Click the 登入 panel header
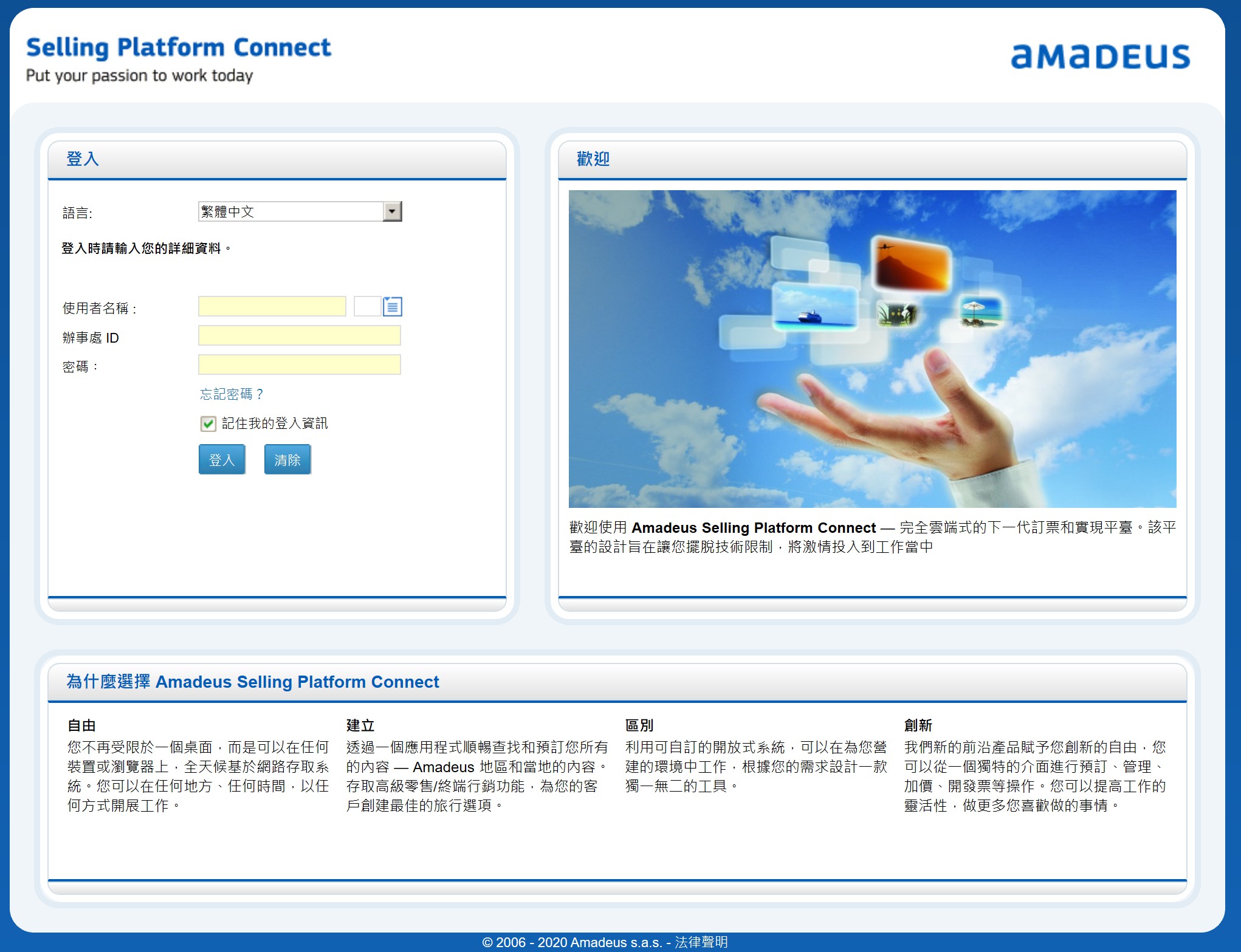This screenshot has height=952, width=1241. 277,160
